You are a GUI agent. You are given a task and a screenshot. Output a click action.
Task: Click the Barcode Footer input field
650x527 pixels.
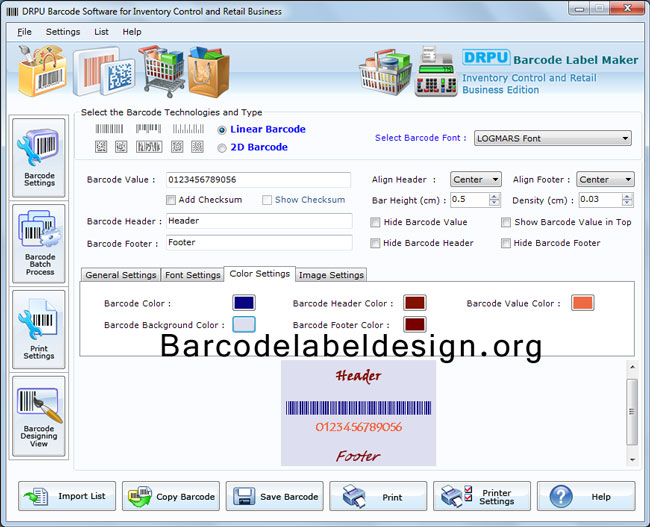(x=260, y=243)
